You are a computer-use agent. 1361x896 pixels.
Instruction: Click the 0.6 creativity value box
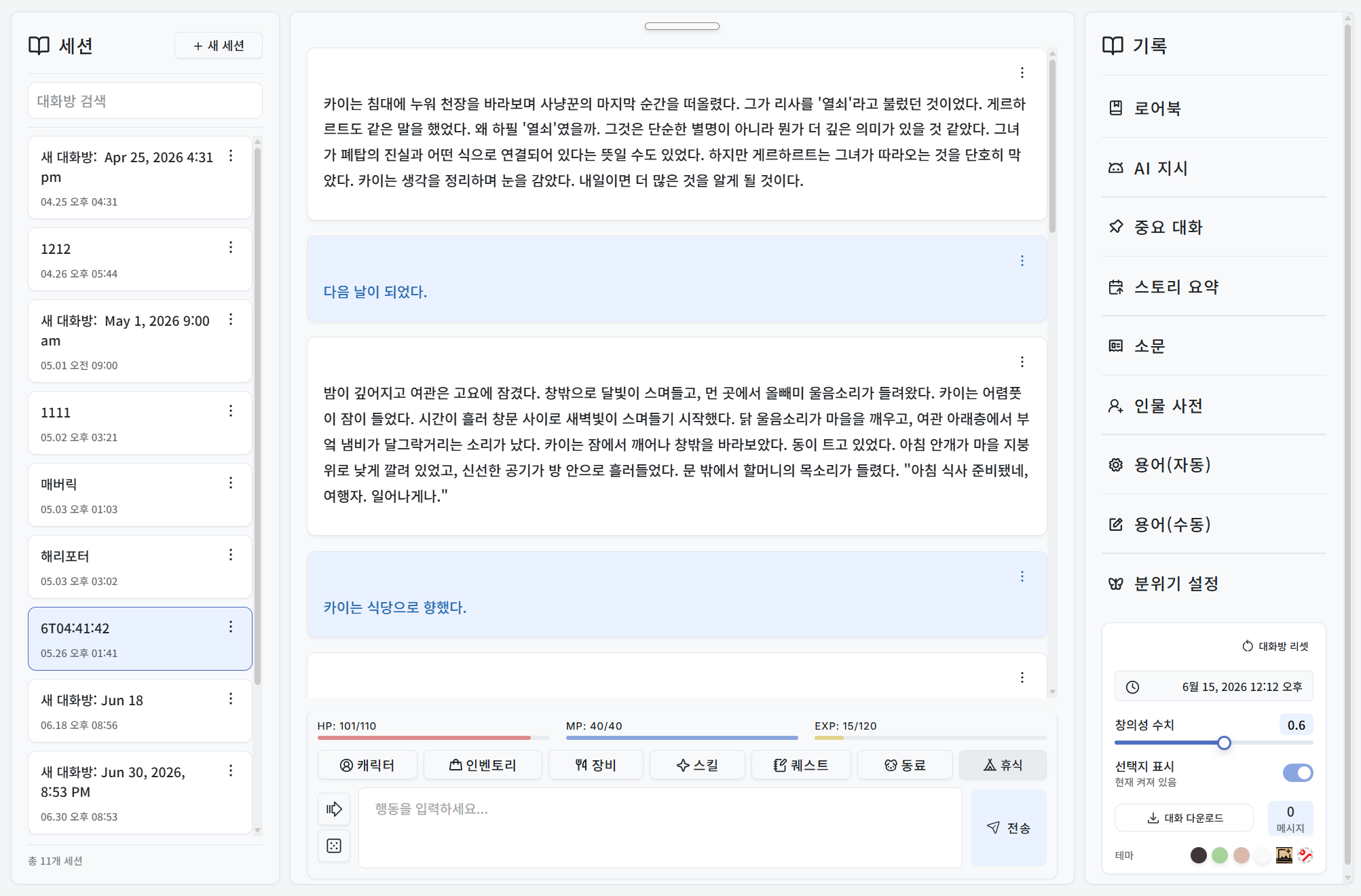point(1297,726)
